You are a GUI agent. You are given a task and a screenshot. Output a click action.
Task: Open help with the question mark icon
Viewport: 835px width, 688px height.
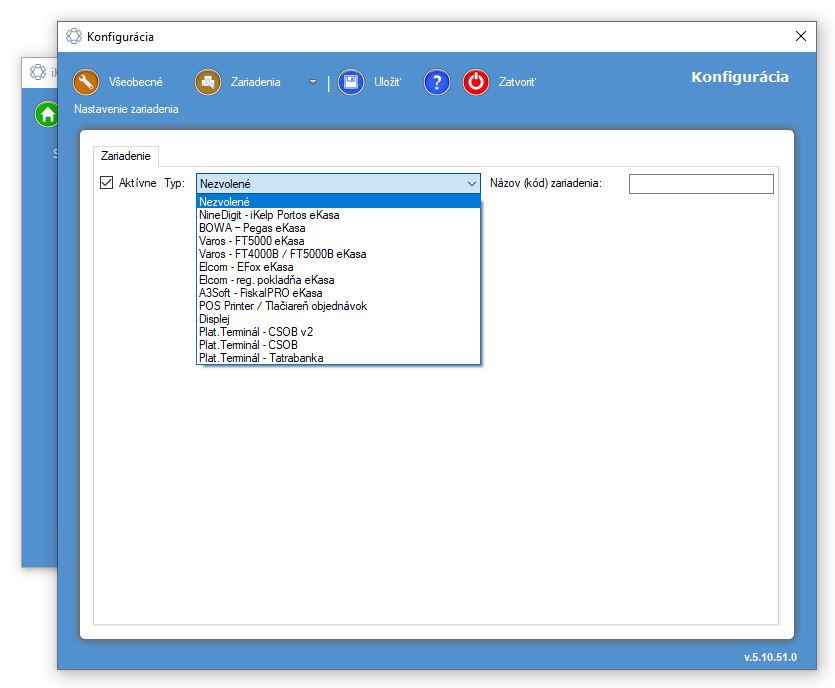point(437,82)
